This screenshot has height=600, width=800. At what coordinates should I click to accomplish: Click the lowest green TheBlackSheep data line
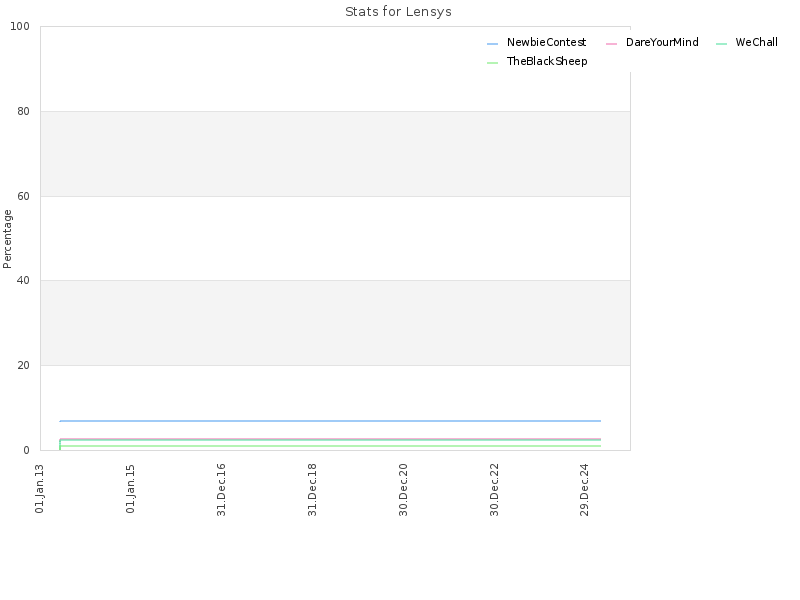point(330,446)
